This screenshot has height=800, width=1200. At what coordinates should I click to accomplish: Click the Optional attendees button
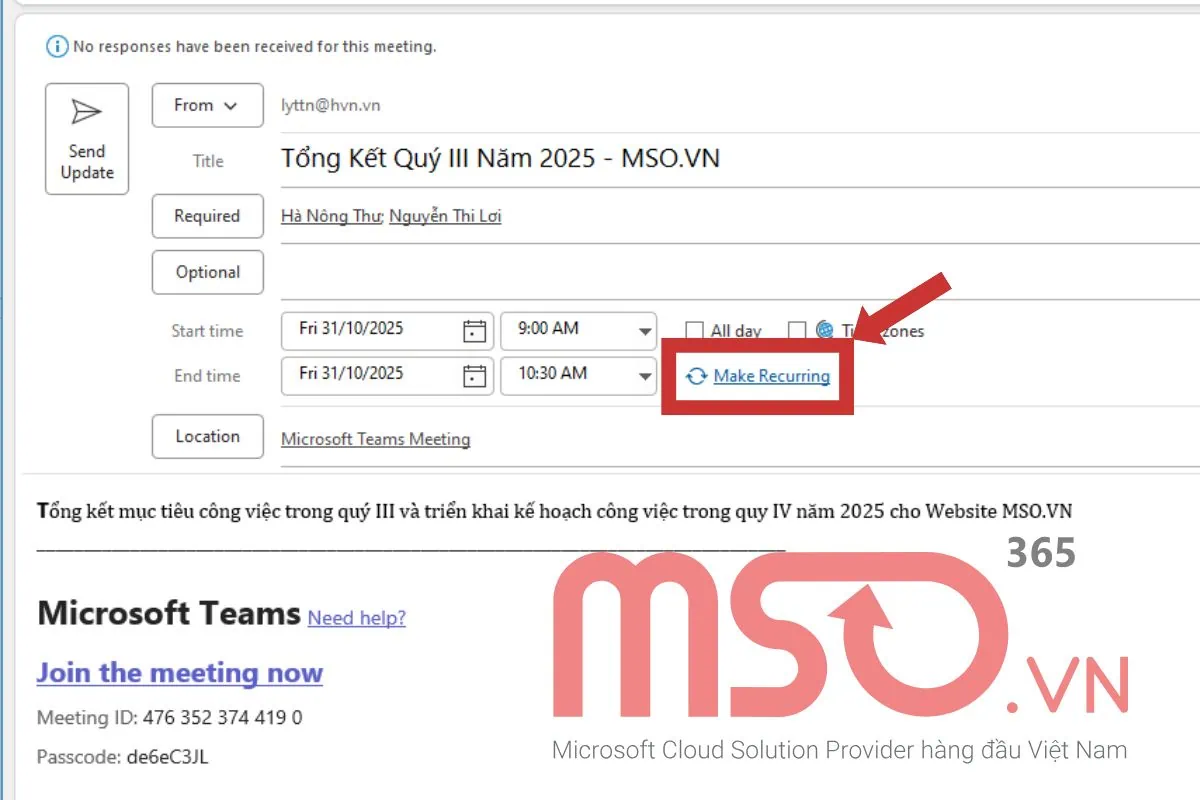[207, 272]
